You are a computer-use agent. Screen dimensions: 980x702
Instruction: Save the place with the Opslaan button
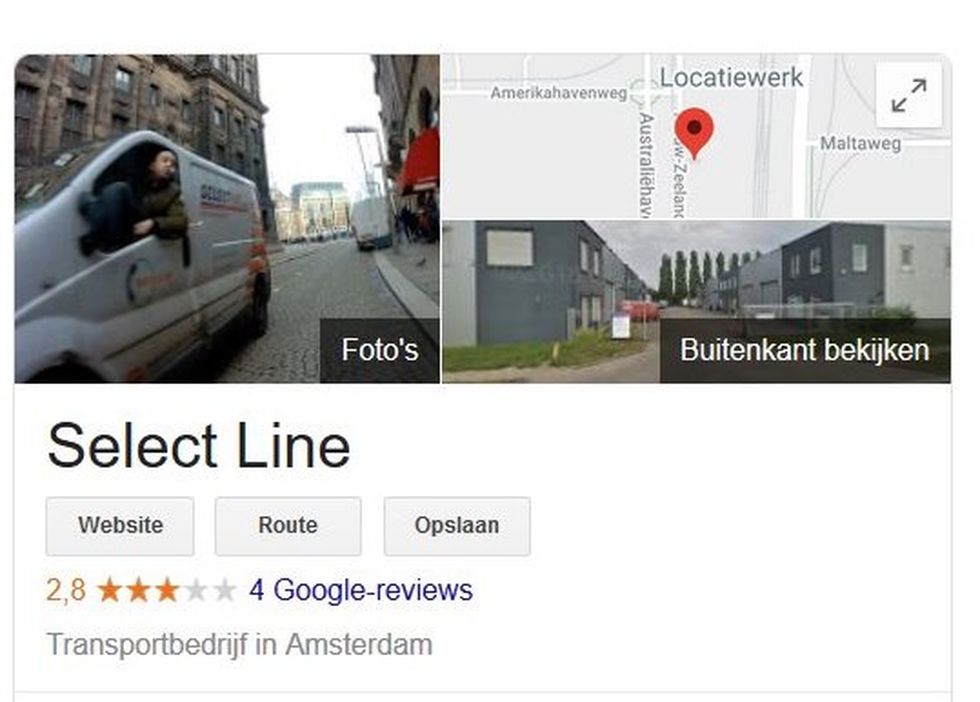(x=457, y=526)
